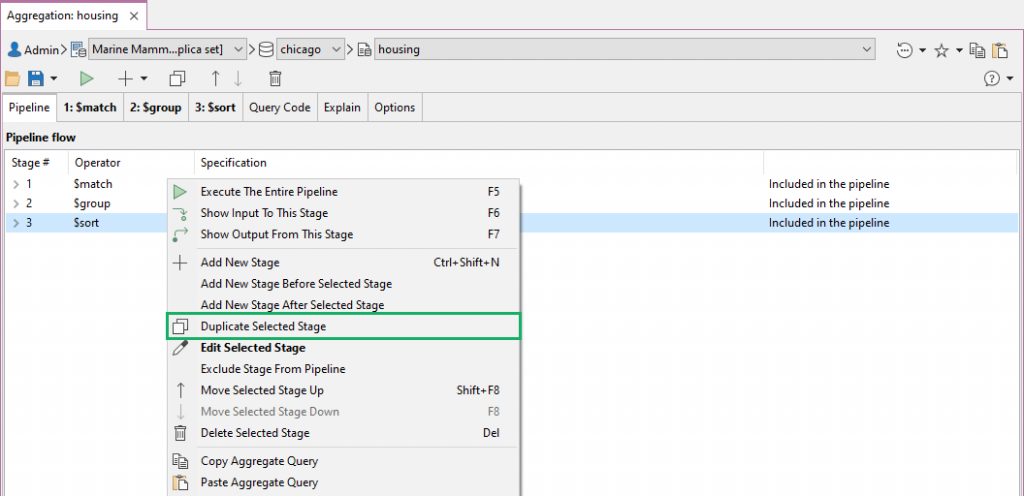Open the chicago database dropdown
This screenshot has height=496, width=1024.
336,49
